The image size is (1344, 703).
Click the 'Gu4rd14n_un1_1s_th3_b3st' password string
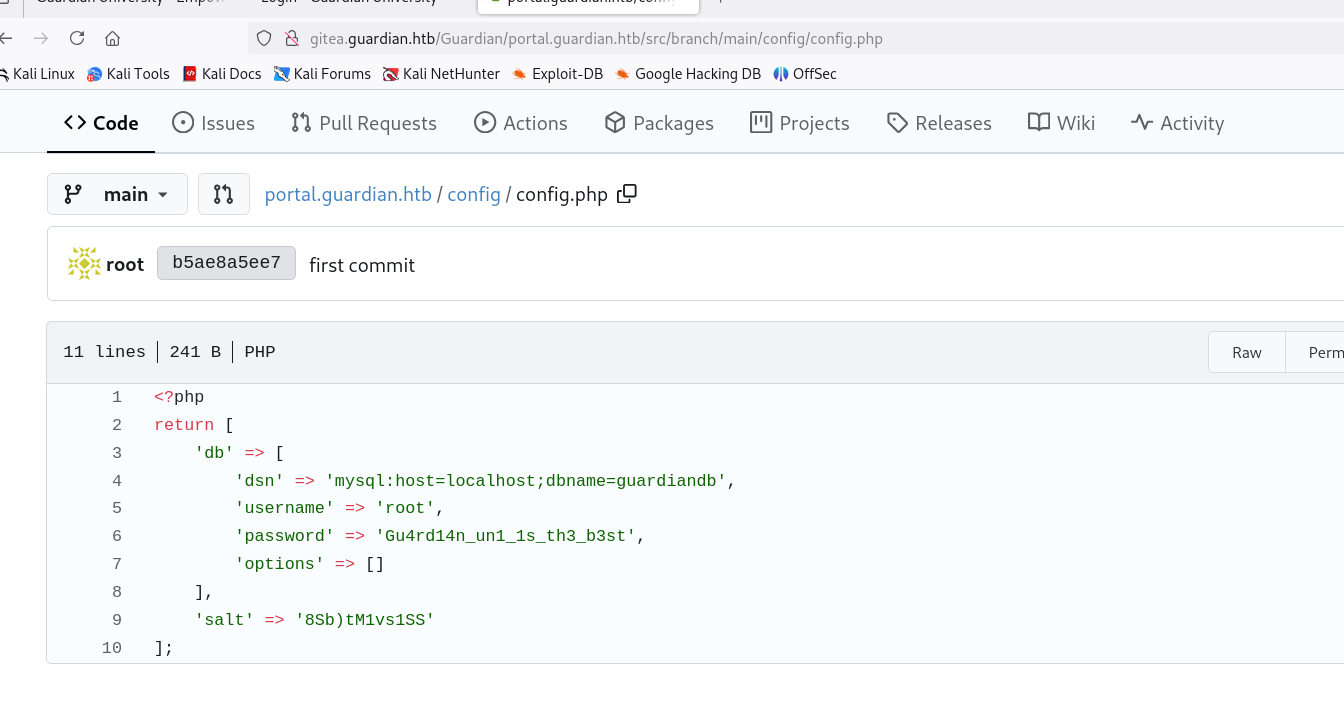pos(506,536)
